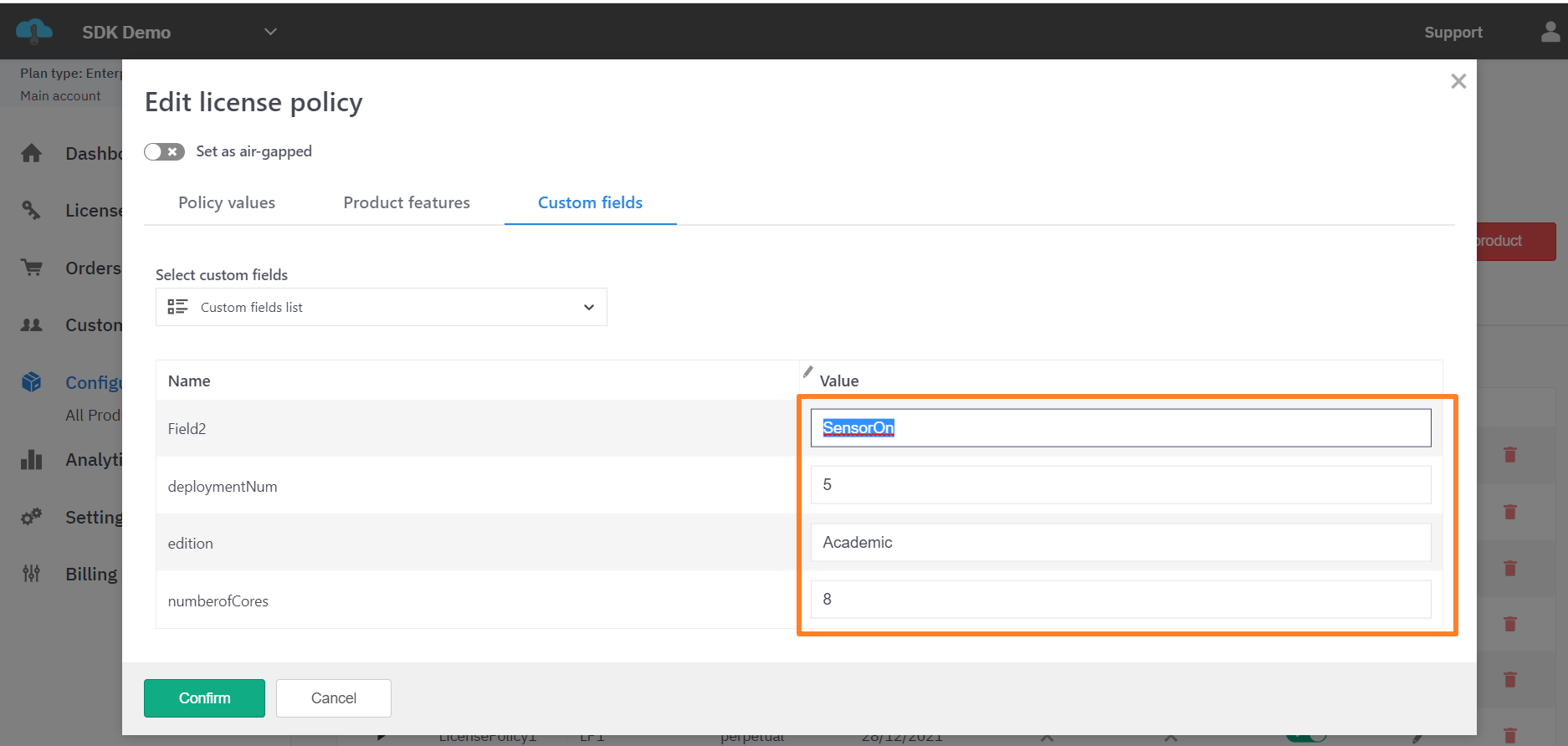Click the Cancel button
The height and width of the screenshot is (746, 1568).
tap(333, 698)
